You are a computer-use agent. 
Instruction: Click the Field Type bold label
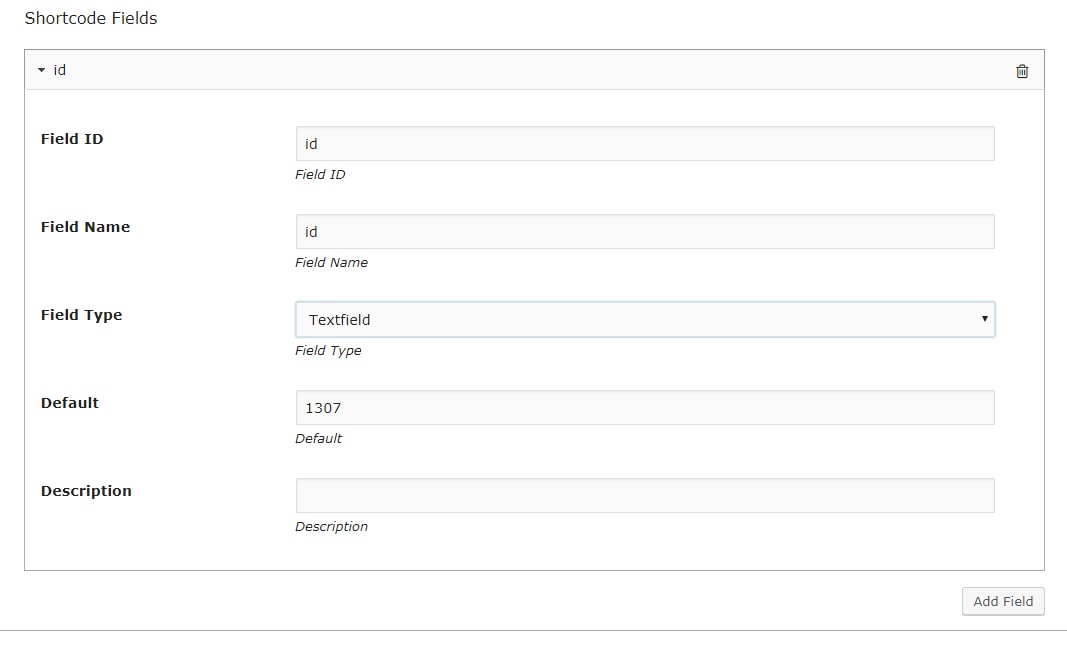click(x=82, y=315)
